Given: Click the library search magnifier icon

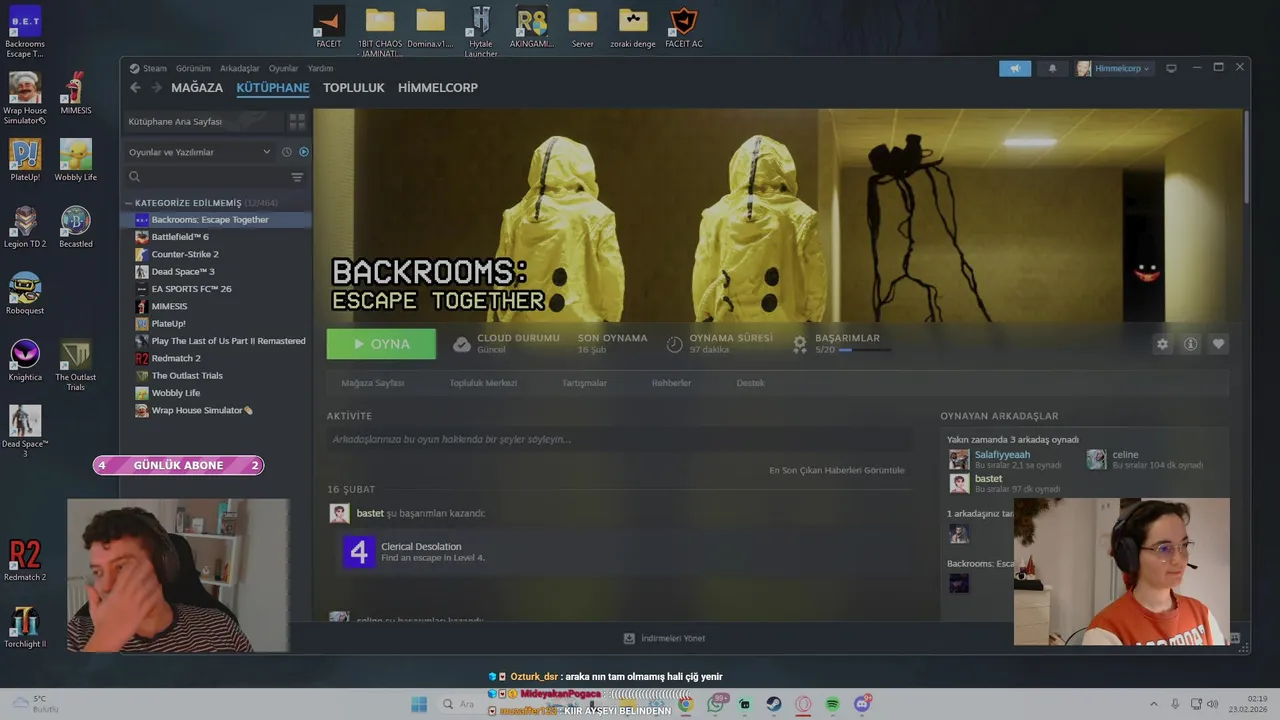Looking at the screenshot, I should pos(135,177).
